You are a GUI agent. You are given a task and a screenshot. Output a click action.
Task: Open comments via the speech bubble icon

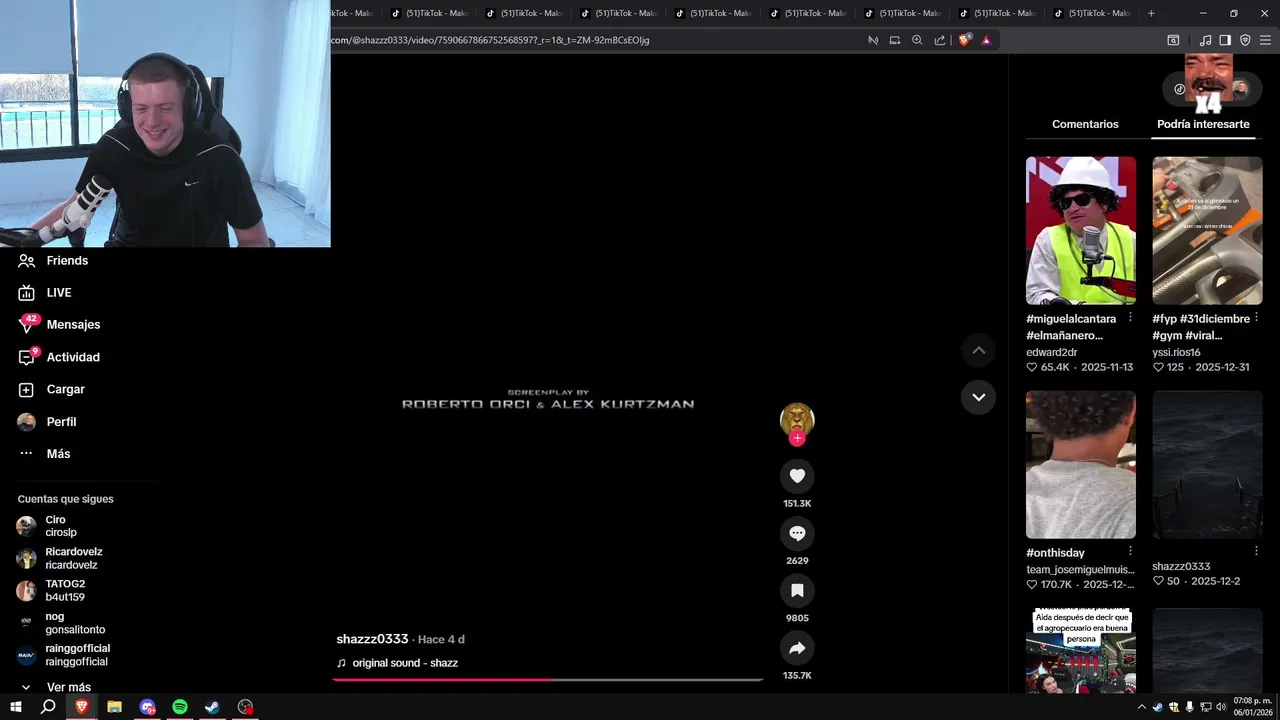click(x=797, y=533)
